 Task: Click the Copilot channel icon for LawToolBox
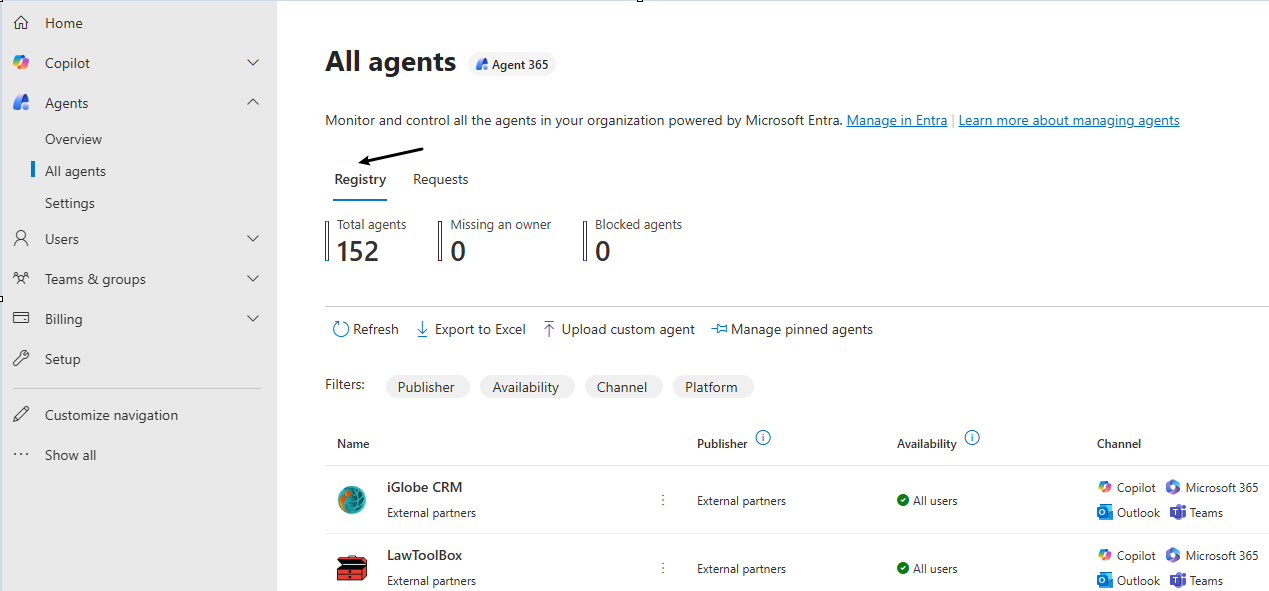1105,556
